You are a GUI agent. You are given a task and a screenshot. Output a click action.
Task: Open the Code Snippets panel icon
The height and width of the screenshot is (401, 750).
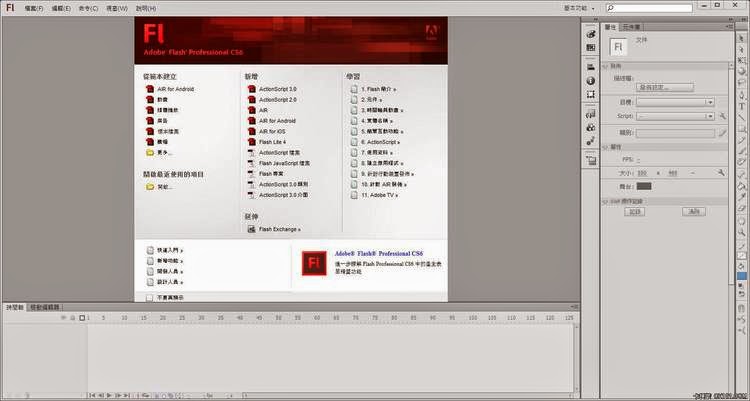[591, 114]
